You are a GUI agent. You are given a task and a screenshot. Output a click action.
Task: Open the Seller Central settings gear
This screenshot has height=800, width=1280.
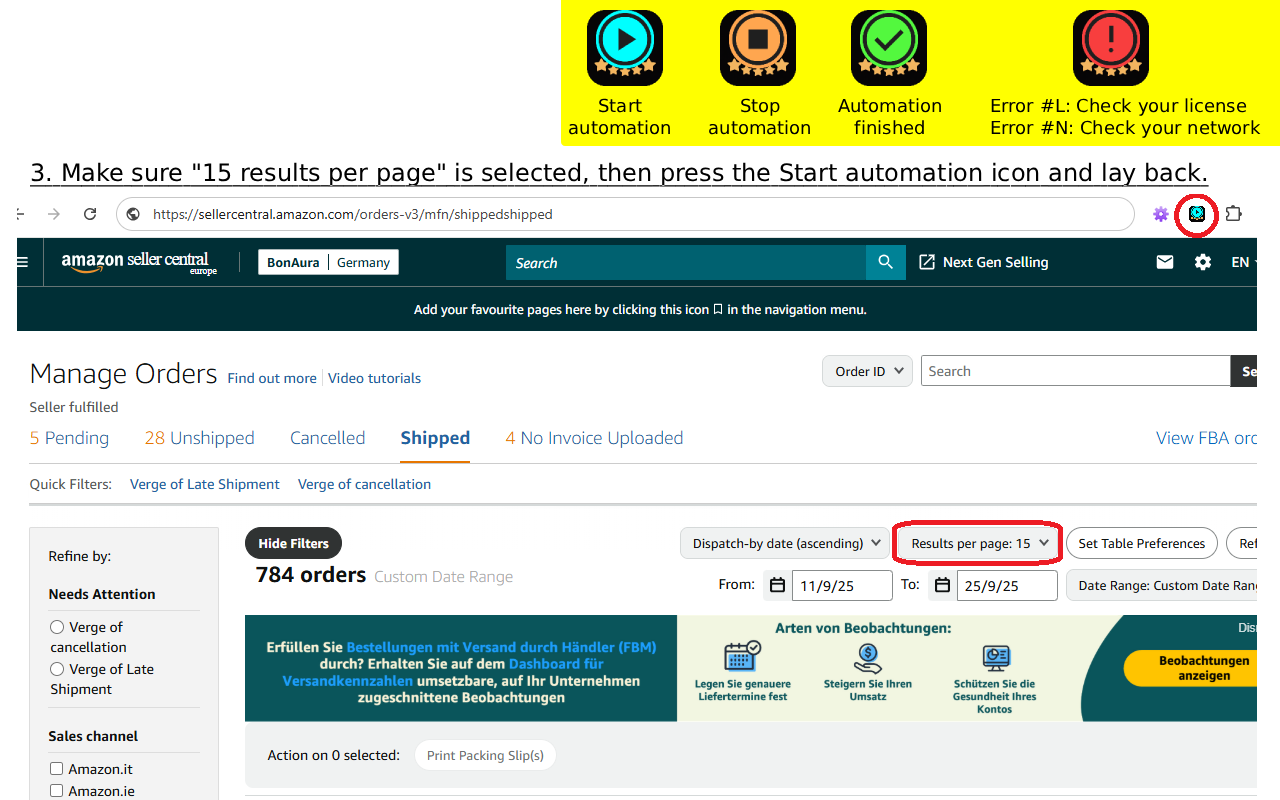click(1203, 262)
